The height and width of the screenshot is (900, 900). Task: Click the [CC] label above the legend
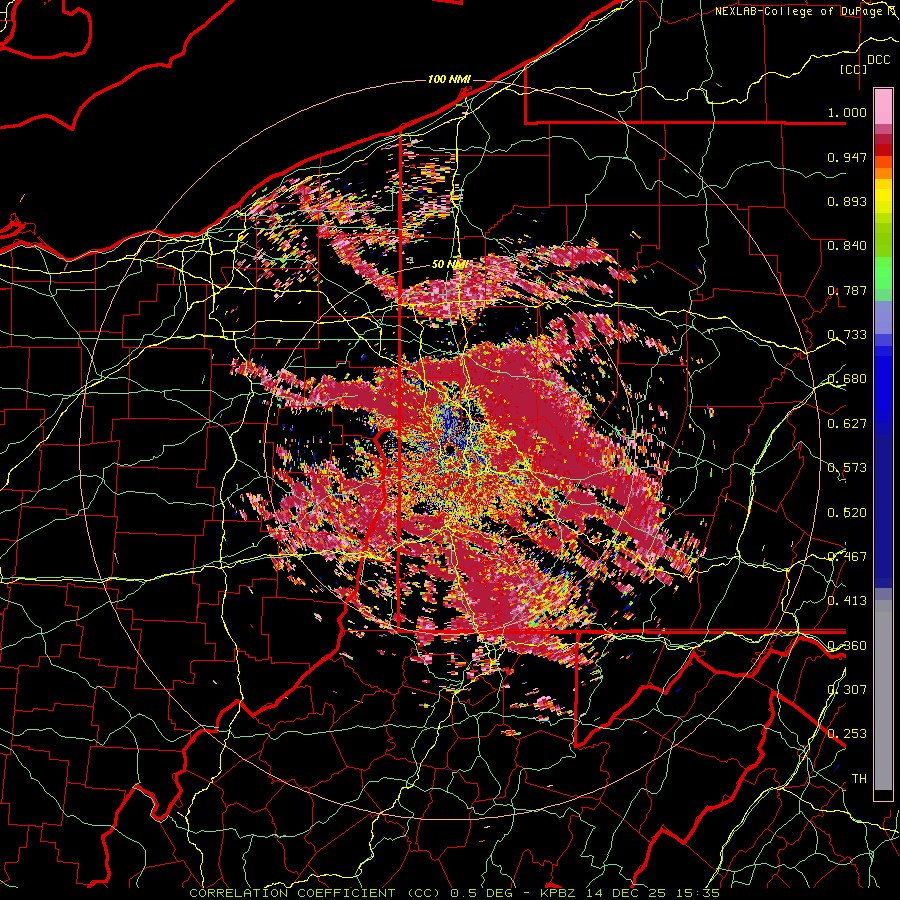click(853, 69)
